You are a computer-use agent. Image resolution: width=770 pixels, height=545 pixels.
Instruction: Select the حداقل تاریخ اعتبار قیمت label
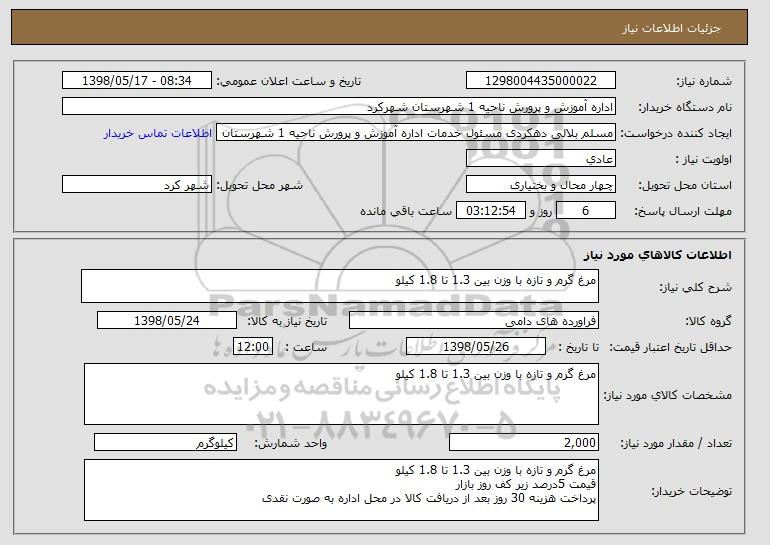(670, 347)
